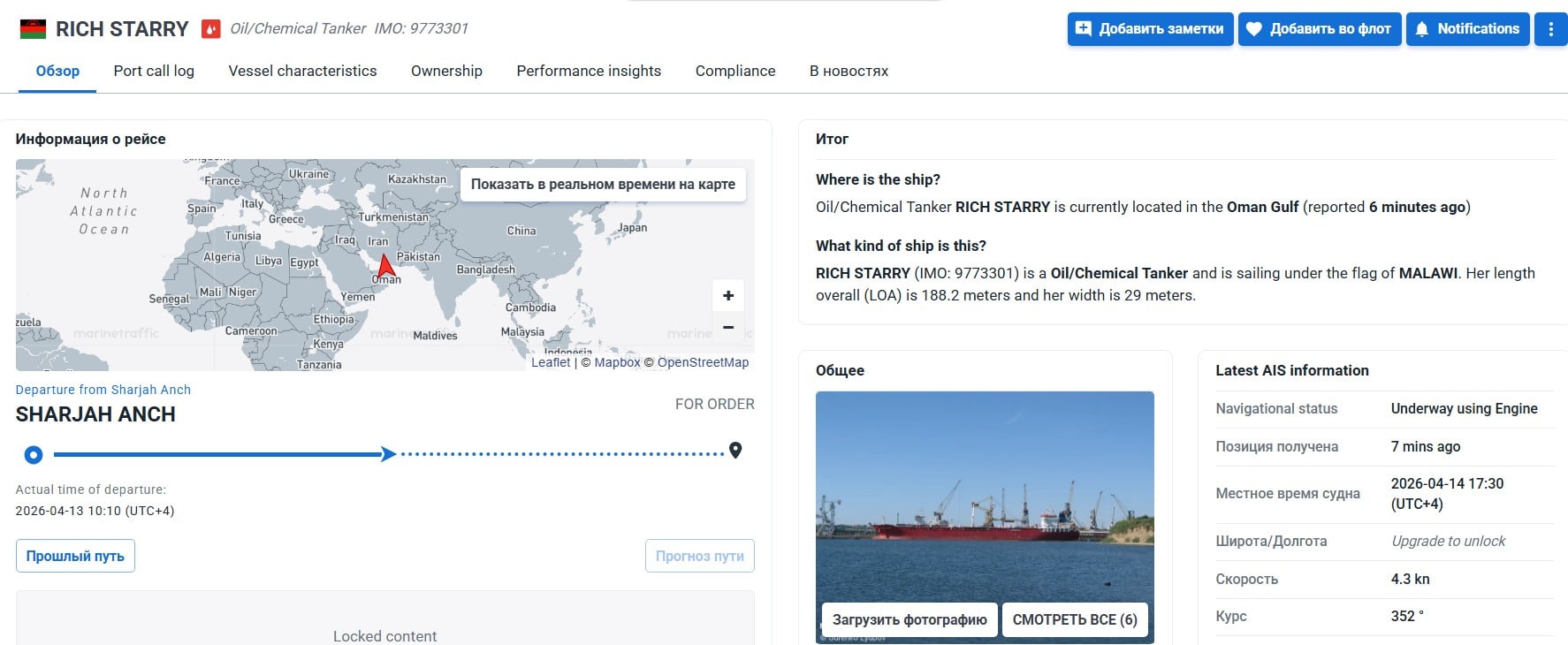Click the red ship marker on map
The width and height of the screenshot is (1568, 645).
(x=385, y=265)
